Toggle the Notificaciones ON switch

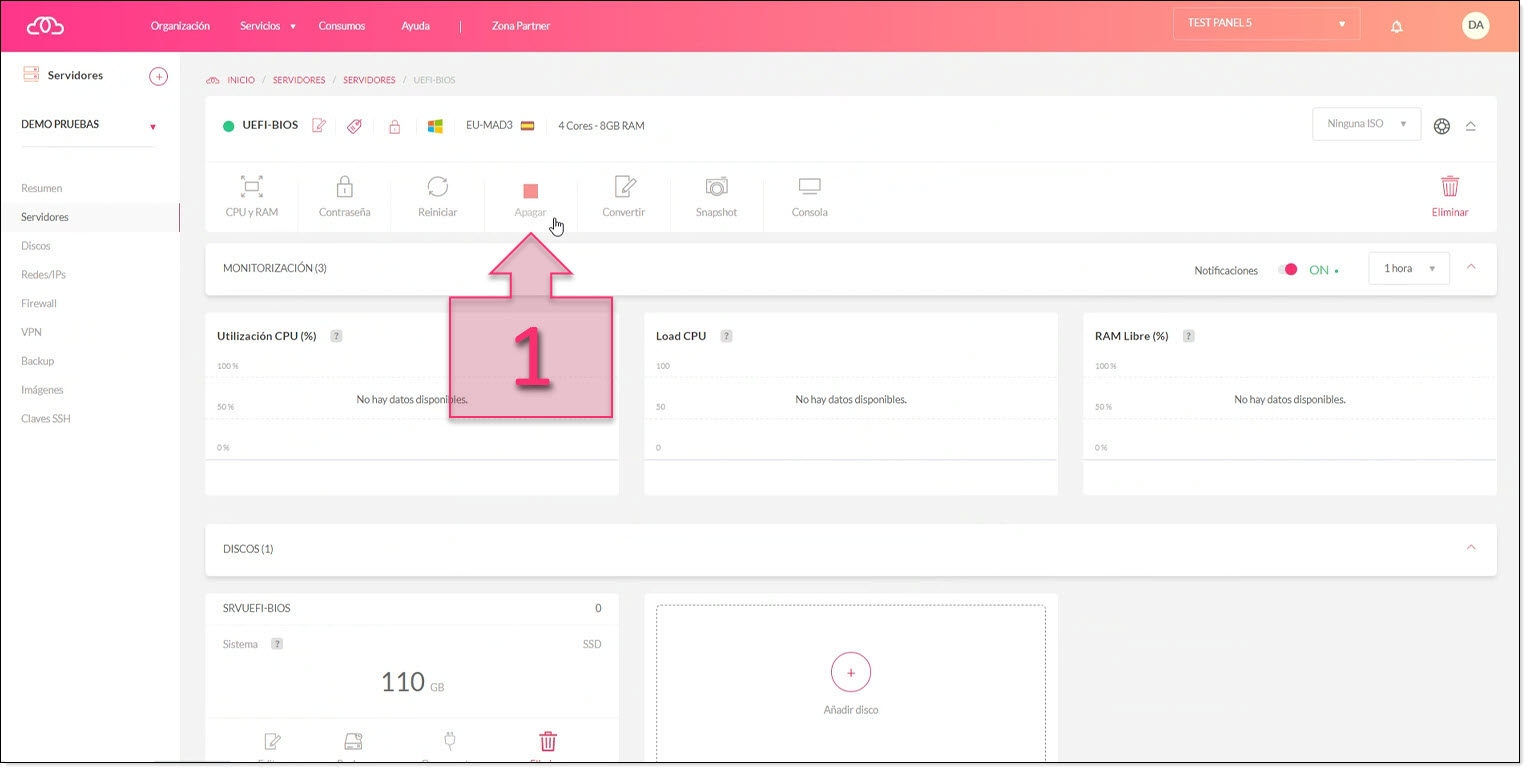click(1288, 270)
